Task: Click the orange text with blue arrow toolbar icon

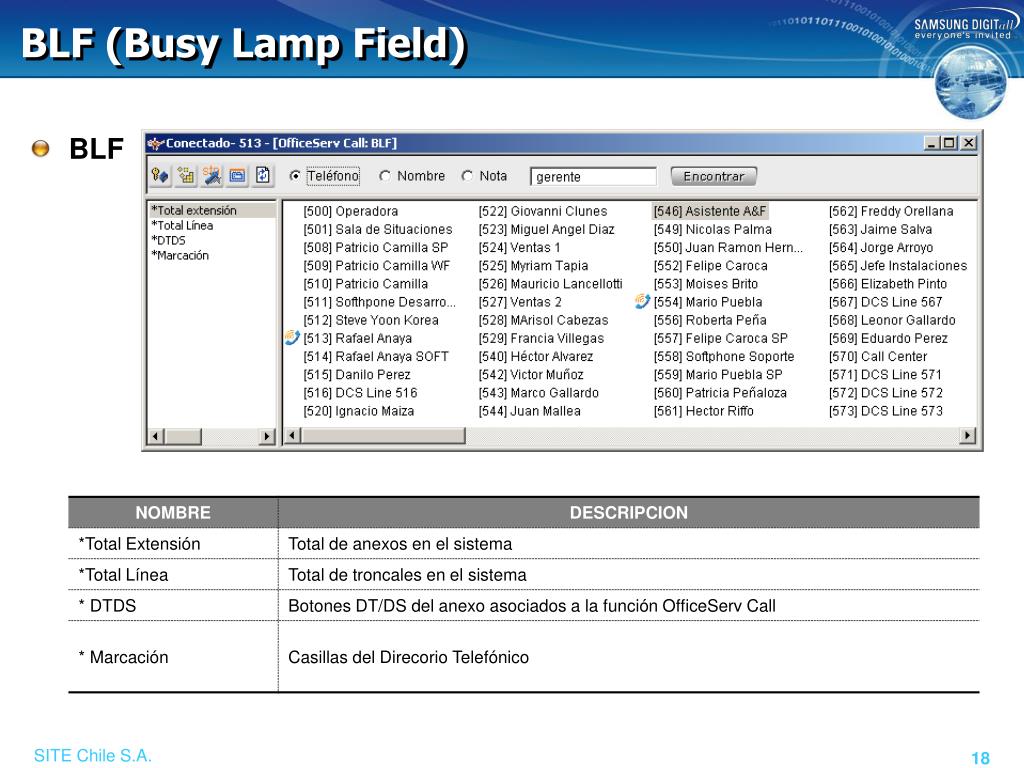Action: point(212,176)
